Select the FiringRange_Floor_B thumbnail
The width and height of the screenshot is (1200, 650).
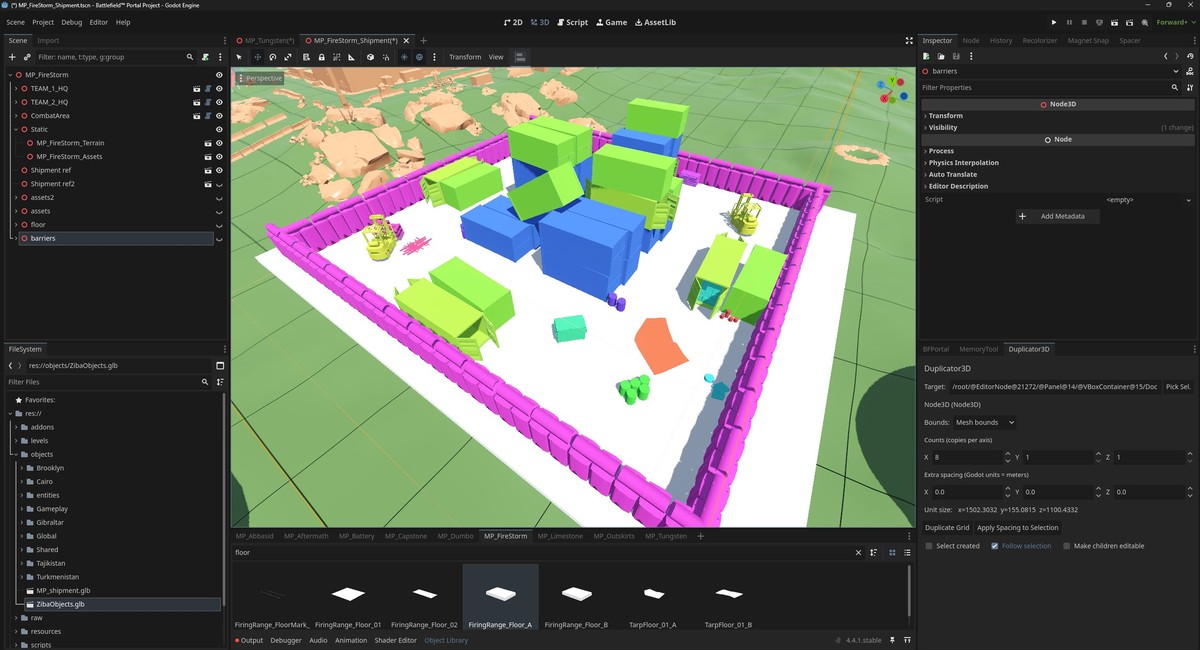576,597
